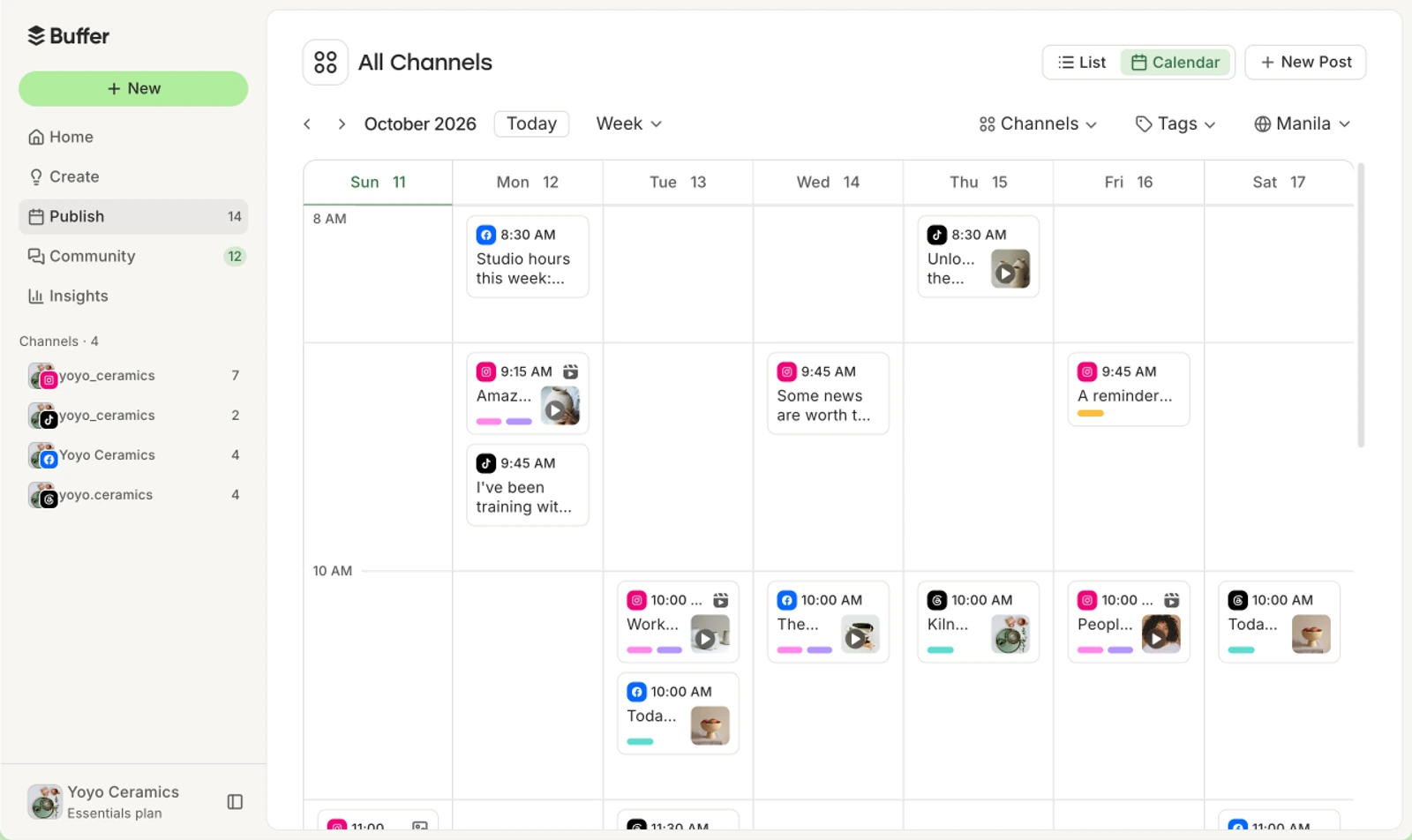
Task: Open the Manila timezone dropdown
Action: 1303,124
